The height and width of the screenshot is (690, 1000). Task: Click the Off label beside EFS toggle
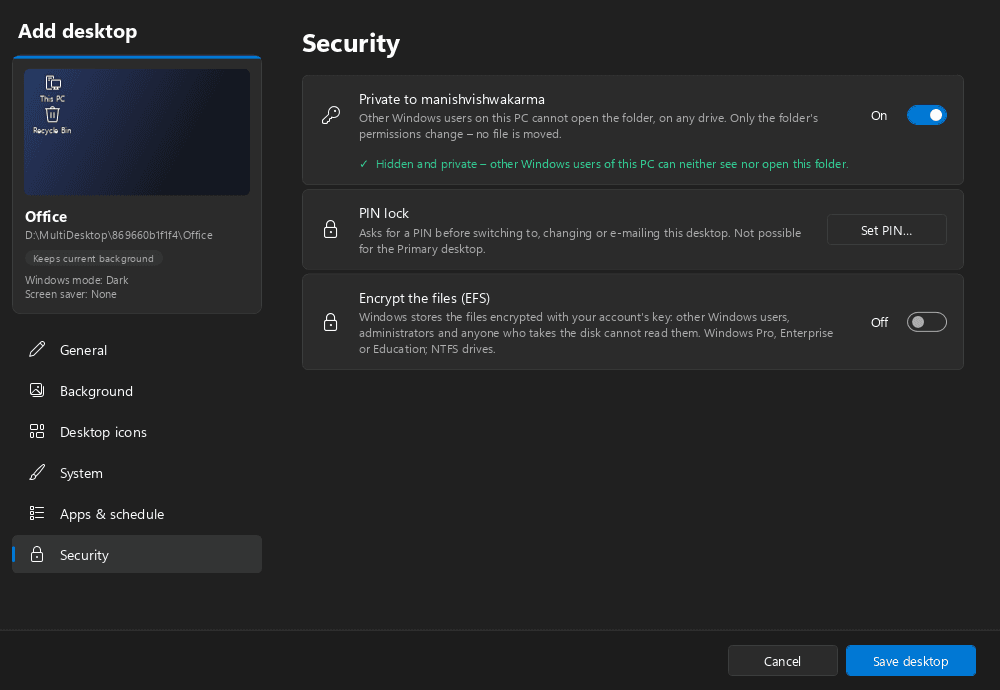[x=879, y=322]
